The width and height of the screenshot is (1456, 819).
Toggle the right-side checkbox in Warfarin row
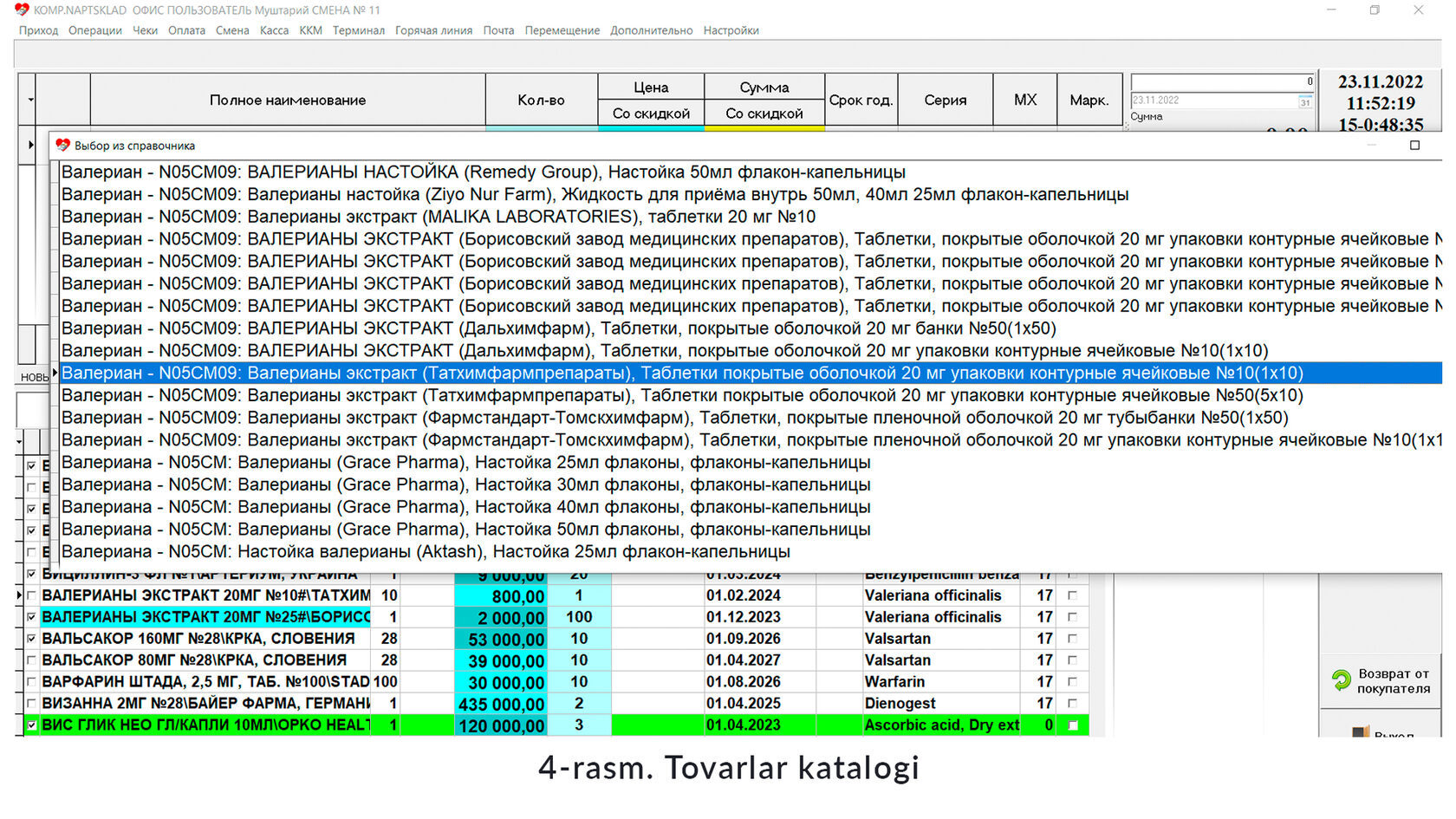(1073, 682)
